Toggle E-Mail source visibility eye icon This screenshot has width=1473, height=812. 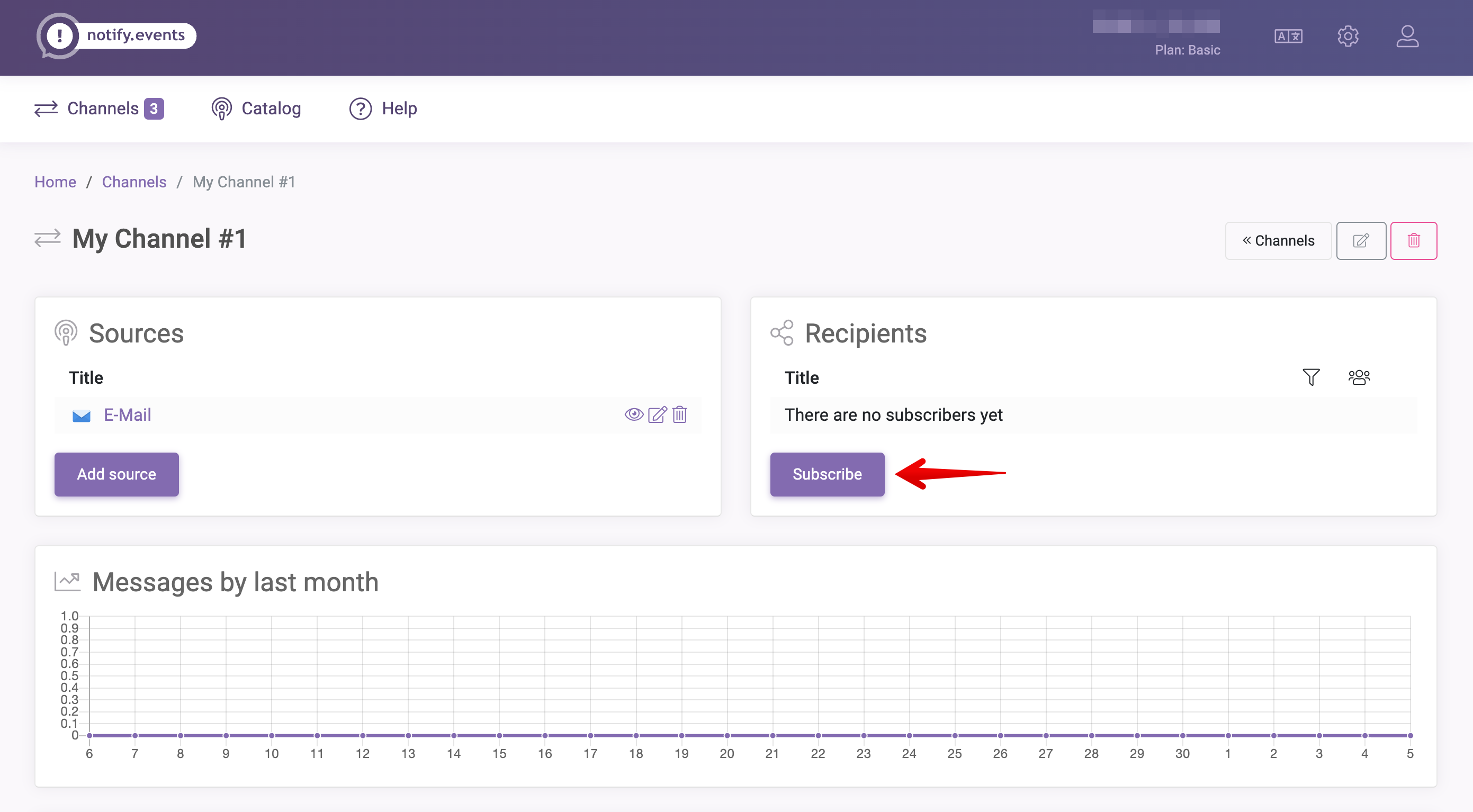(633, 414)
